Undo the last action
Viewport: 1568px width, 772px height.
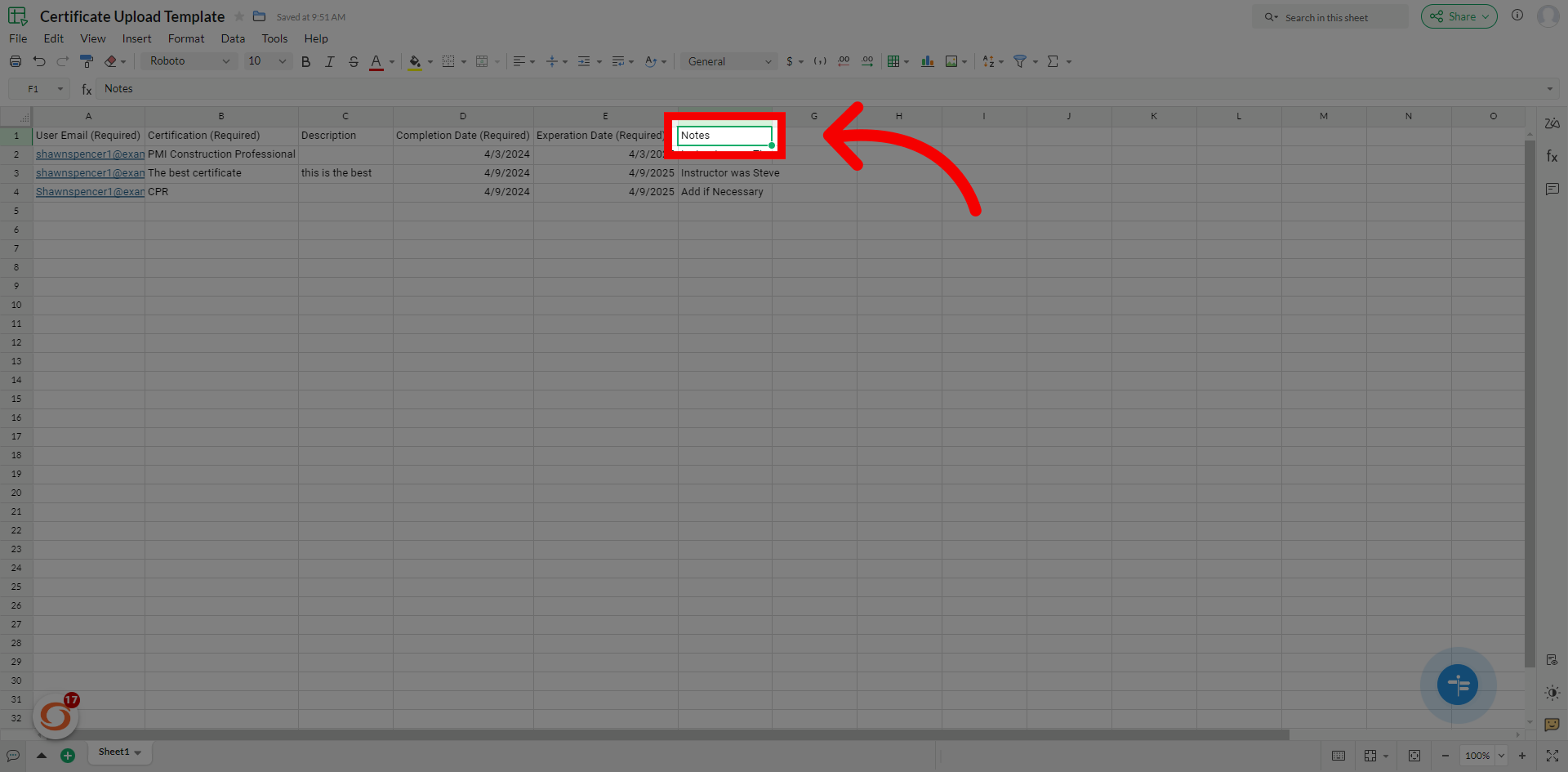pyautogui.click(x=39, y=61)
